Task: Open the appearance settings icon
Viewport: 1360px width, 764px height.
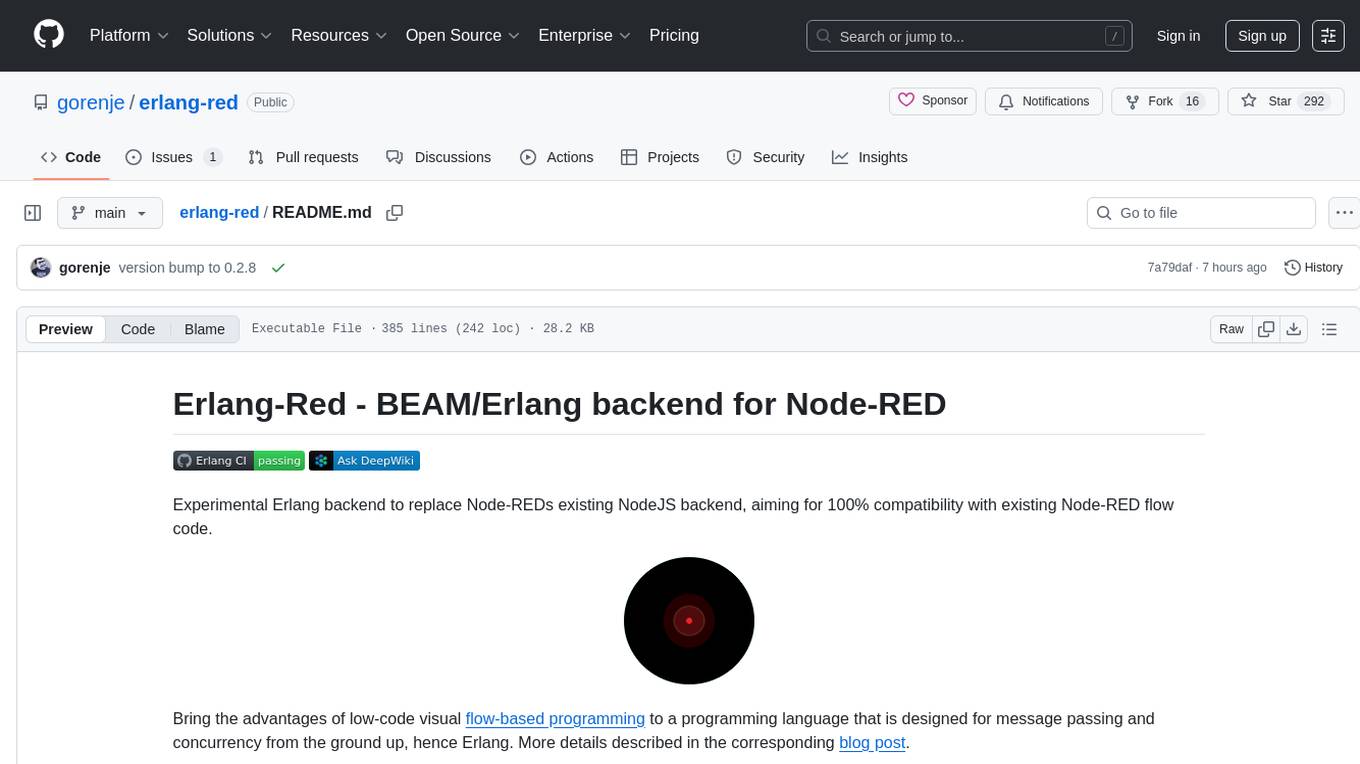Action: (1328, 36)
